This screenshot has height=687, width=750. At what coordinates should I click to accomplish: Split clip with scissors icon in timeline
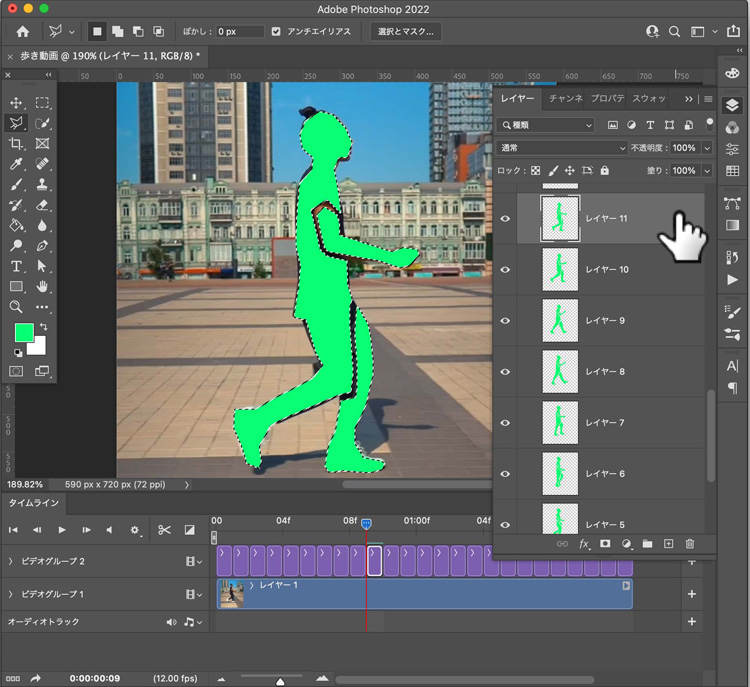coord(164,530)
